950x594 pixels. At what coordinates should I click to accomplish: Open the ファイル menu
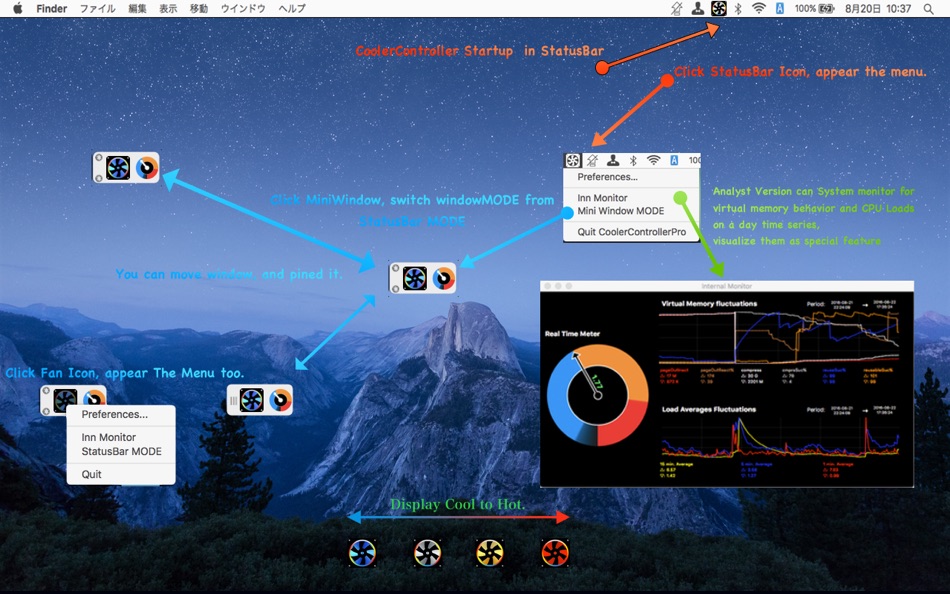[x=98, y=8]
